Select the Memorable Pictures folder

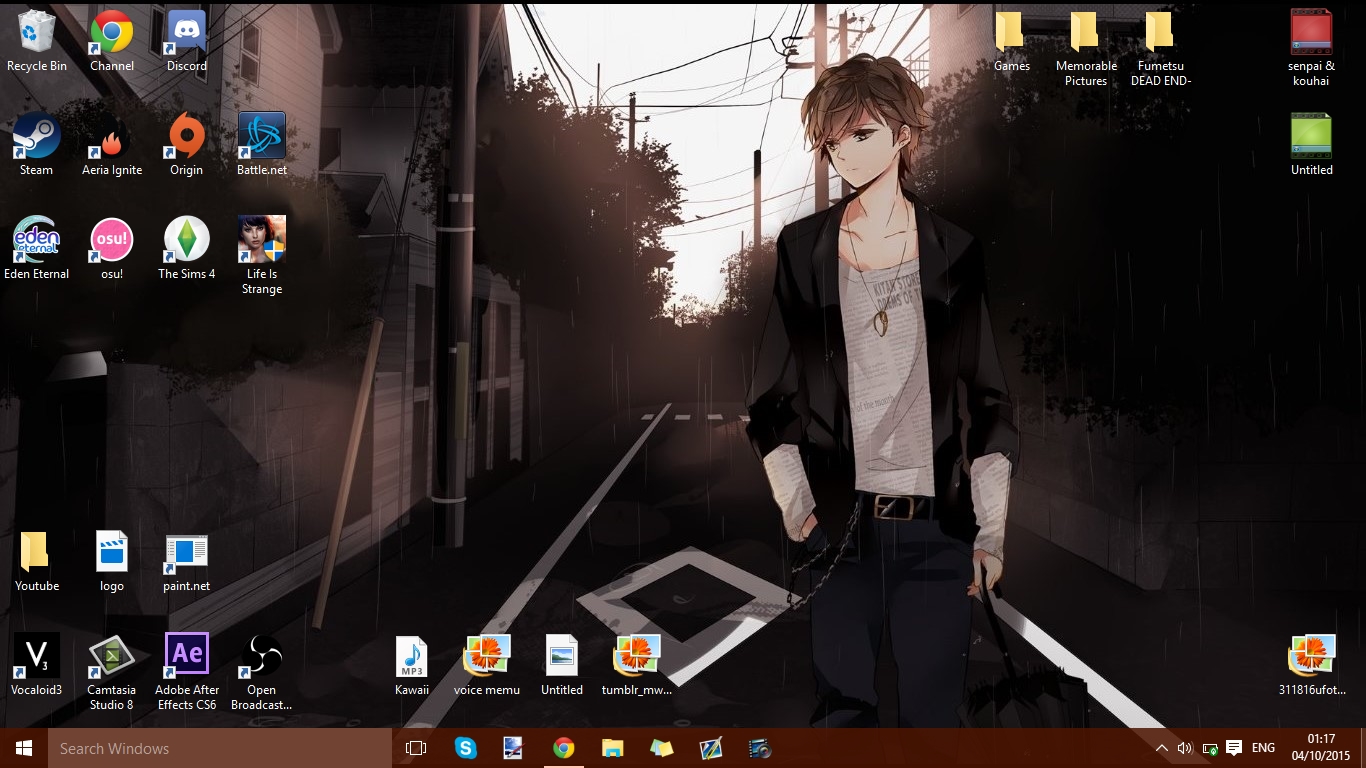point(1086,48)
